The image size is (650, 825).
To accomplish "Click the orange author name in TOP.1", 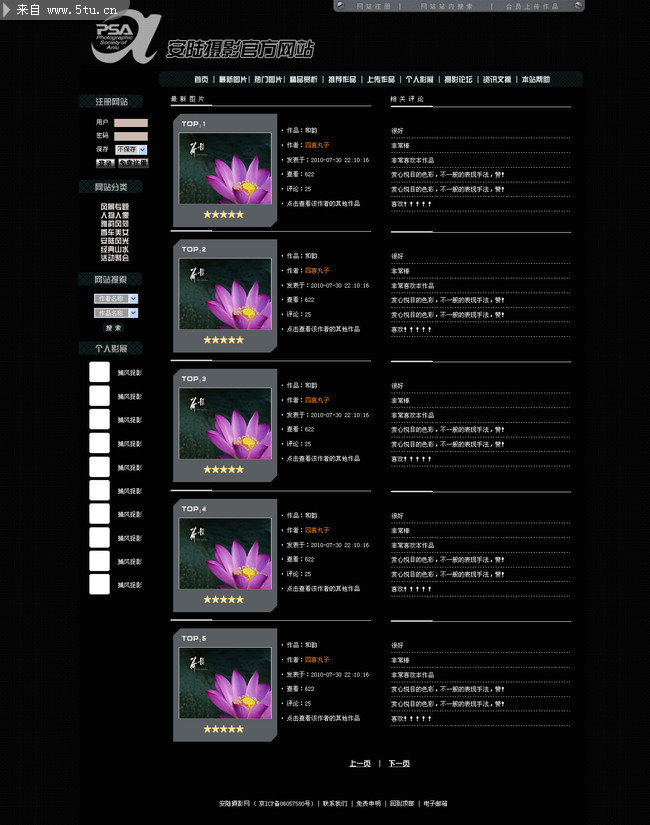I will [x=316, y=145].
